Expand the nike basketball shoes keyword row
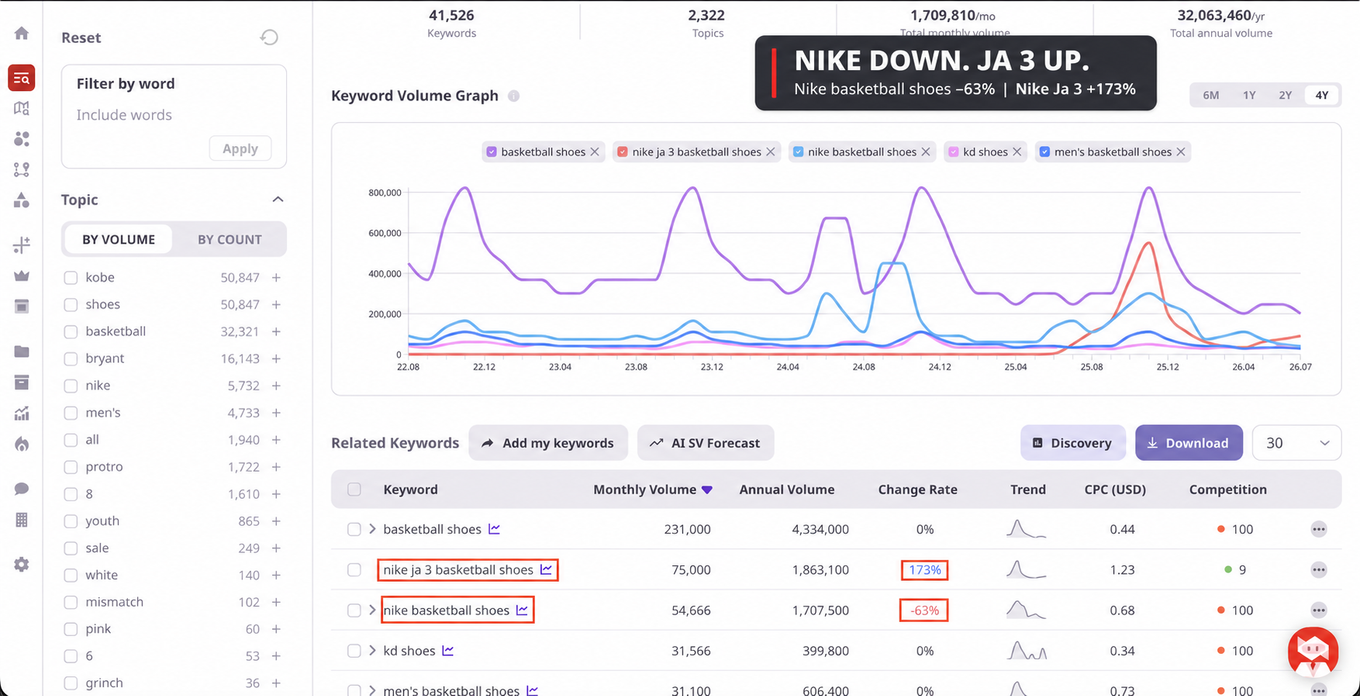Screen dimensions: 1360x696 (x=372, y=610)
